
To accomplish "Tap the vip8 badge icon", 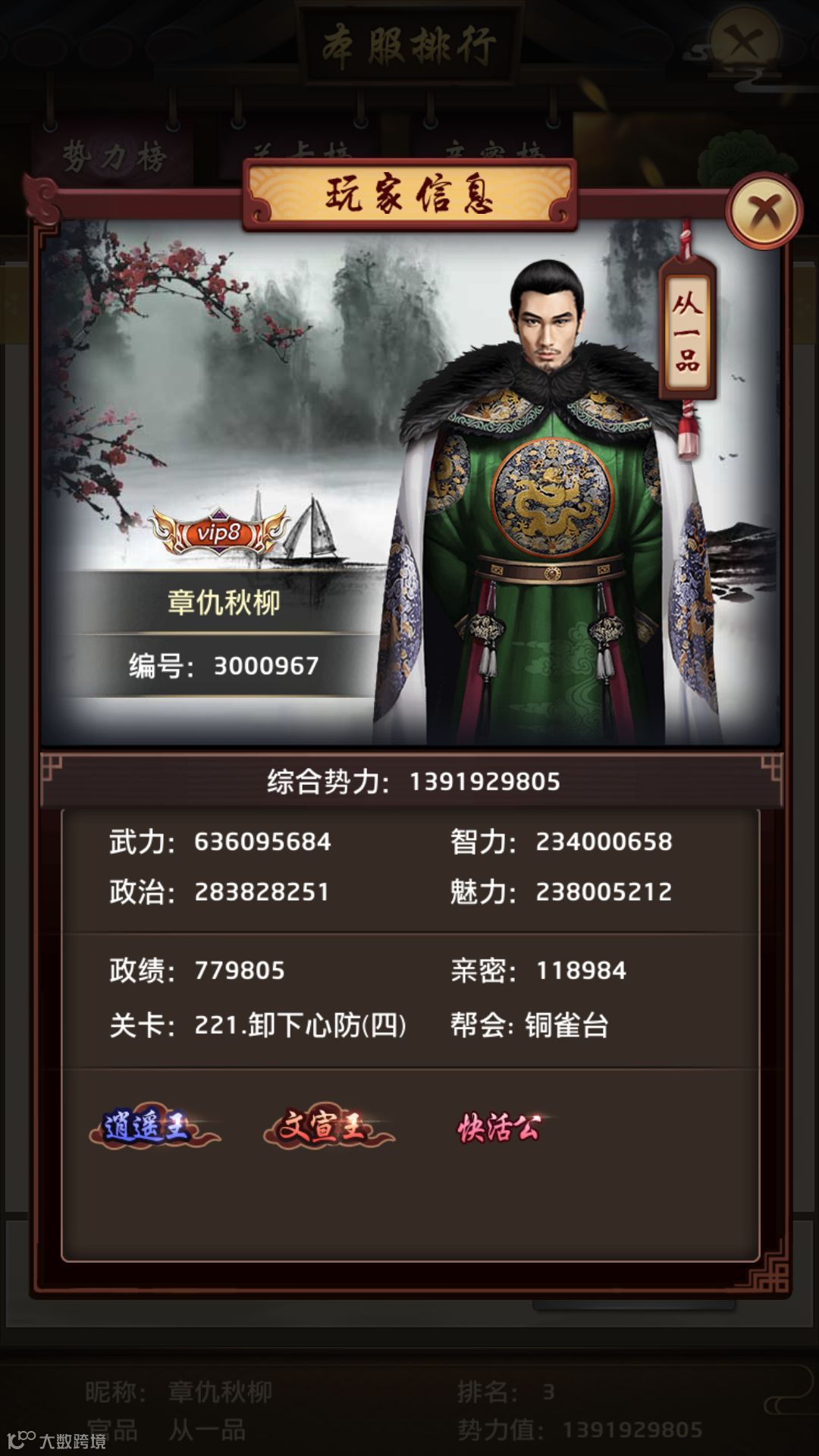I will (x=219, y=532).
